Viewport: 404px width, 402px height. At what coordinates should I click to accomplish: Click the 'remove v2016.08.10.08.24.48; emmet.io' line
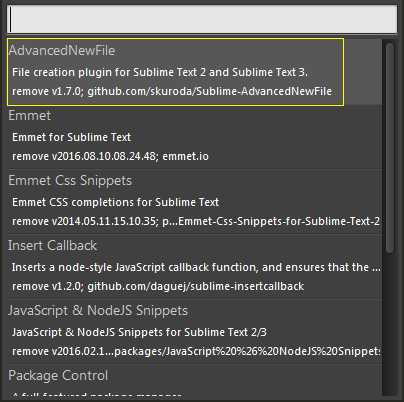[110, 156]
